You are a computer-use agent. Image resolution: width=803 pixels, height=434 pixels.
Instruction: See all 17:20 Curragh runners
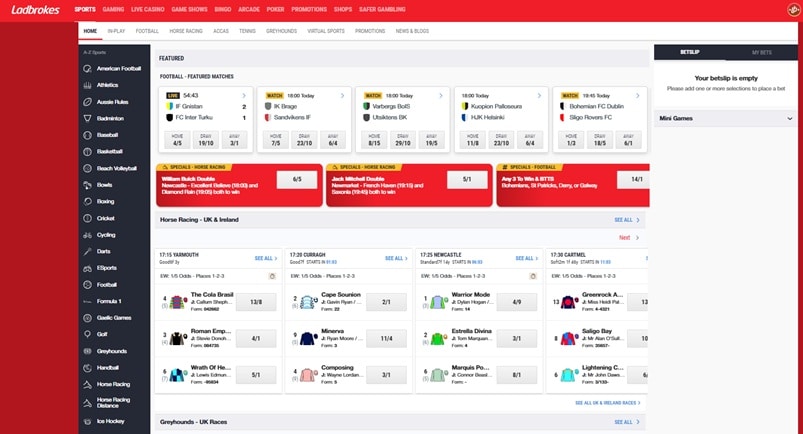click(x=396, y=258)
